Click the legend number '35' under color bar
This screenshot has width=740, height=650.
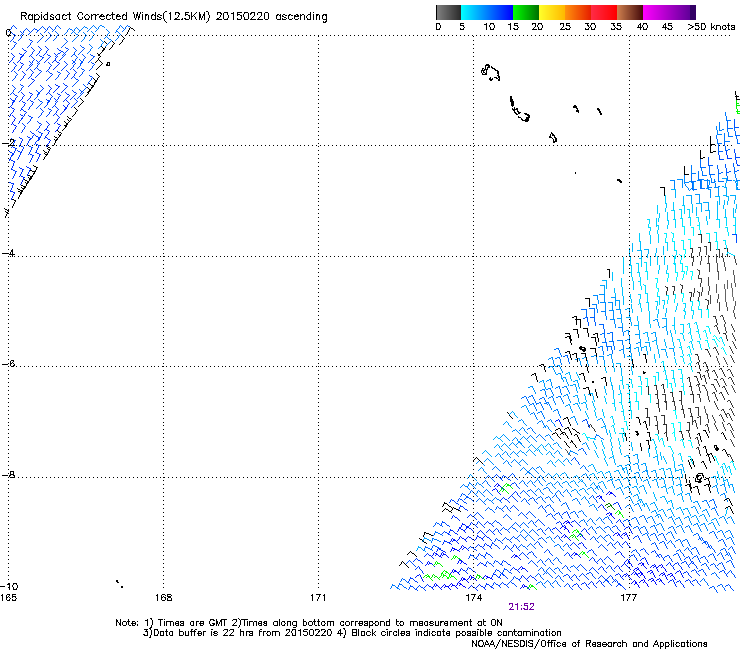click(x=616, y=27)
